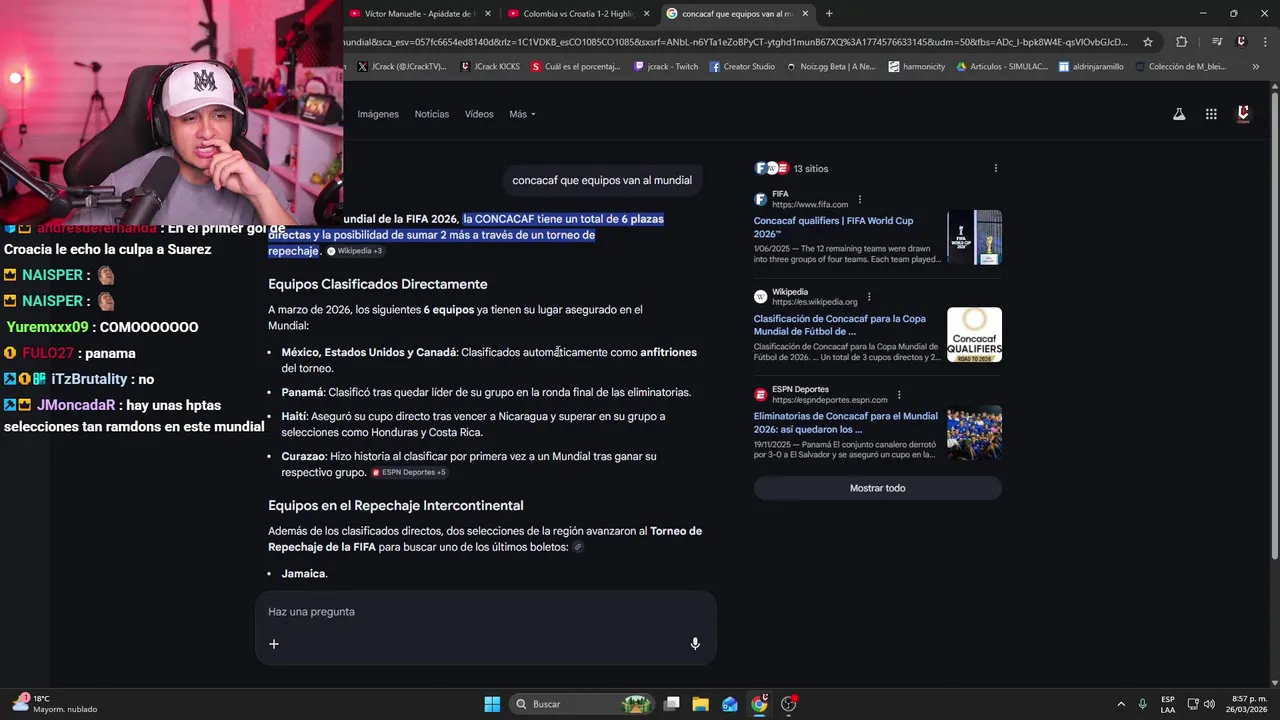The height and width of the screenshot is (720, 1280).
Task: Open network icon in system tray
Action: 1193,704
